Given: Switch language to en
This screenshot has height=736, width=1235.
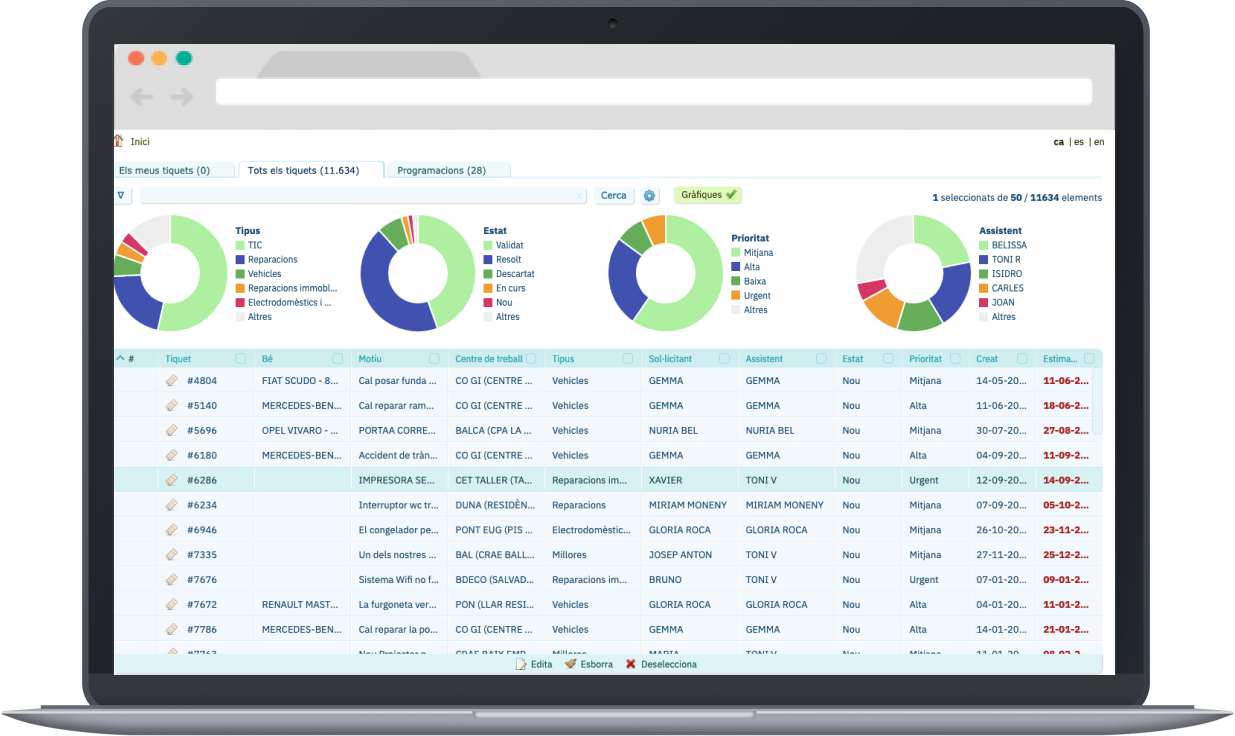Looking at the screenshot, I should pos(1099,142).
